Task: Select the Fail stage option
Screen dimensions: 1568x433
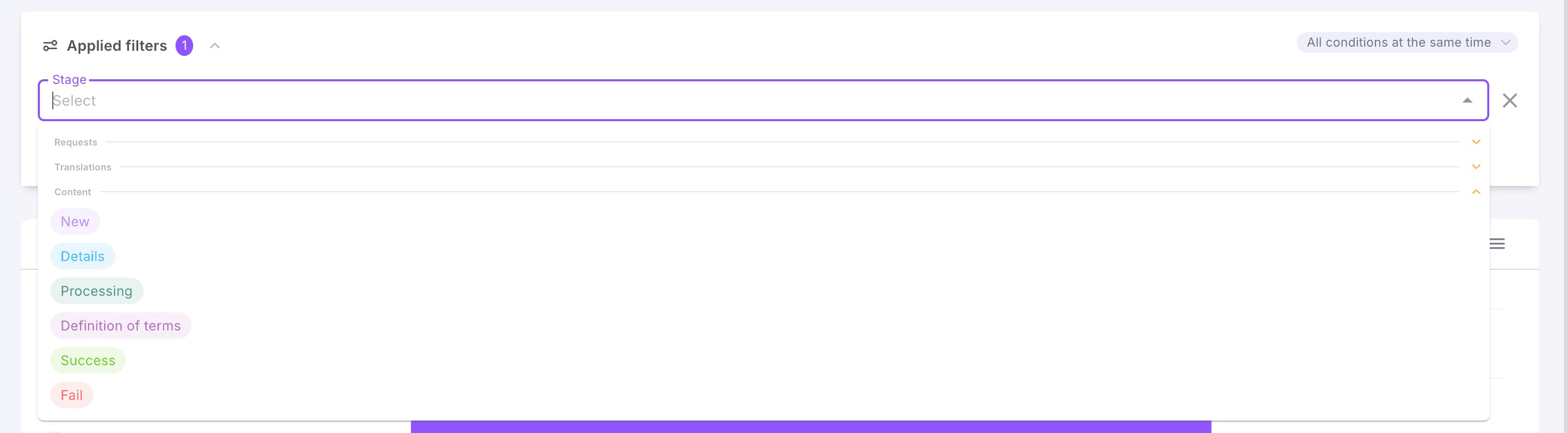Action: coord(71,395)
